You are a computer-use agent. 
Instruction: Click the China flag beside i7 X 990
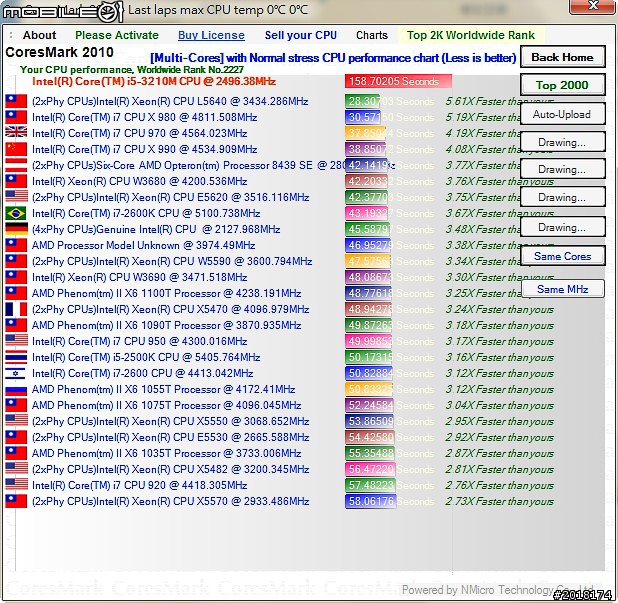click(16, 149)
